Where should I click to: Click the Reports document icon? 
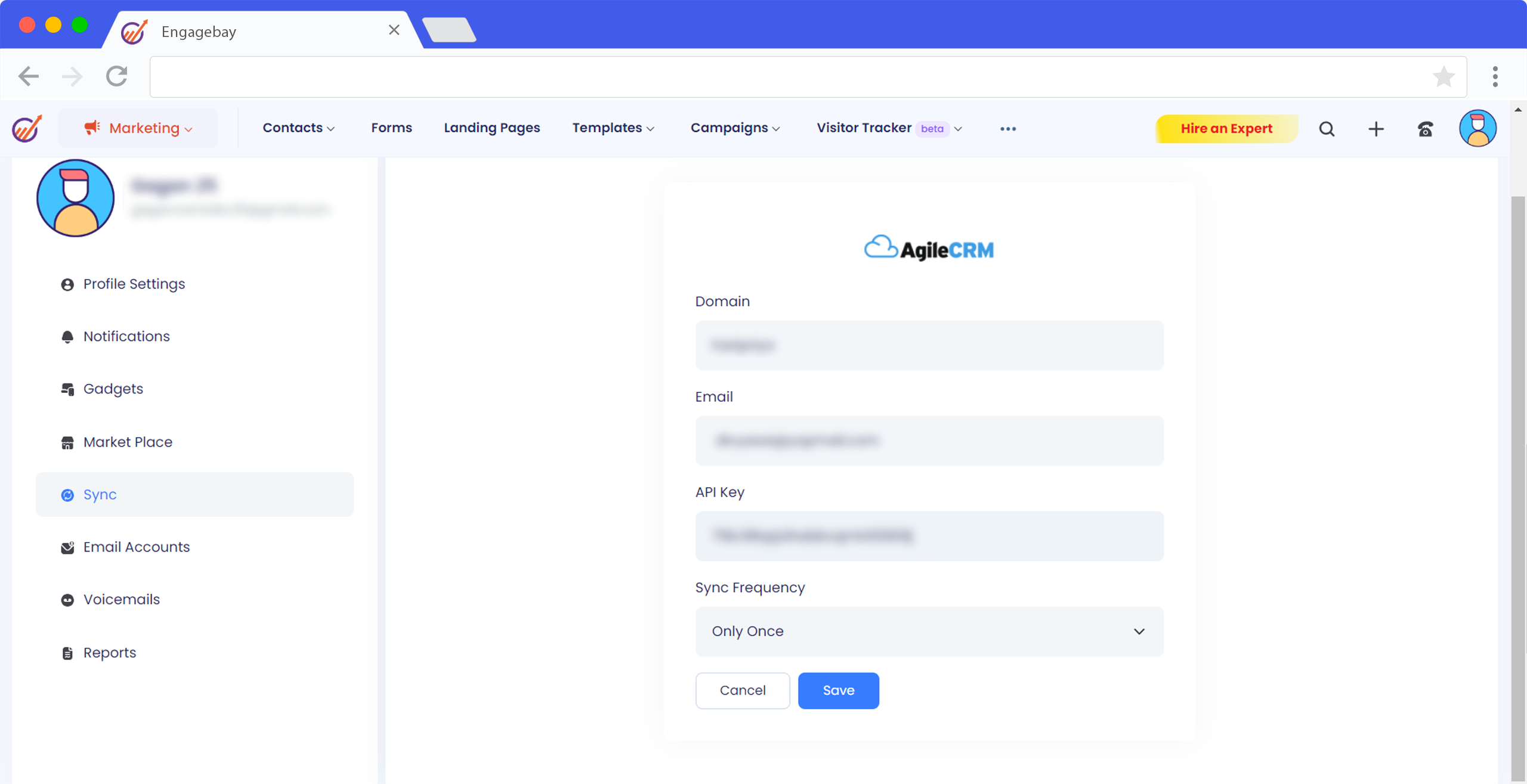[67, 653]
